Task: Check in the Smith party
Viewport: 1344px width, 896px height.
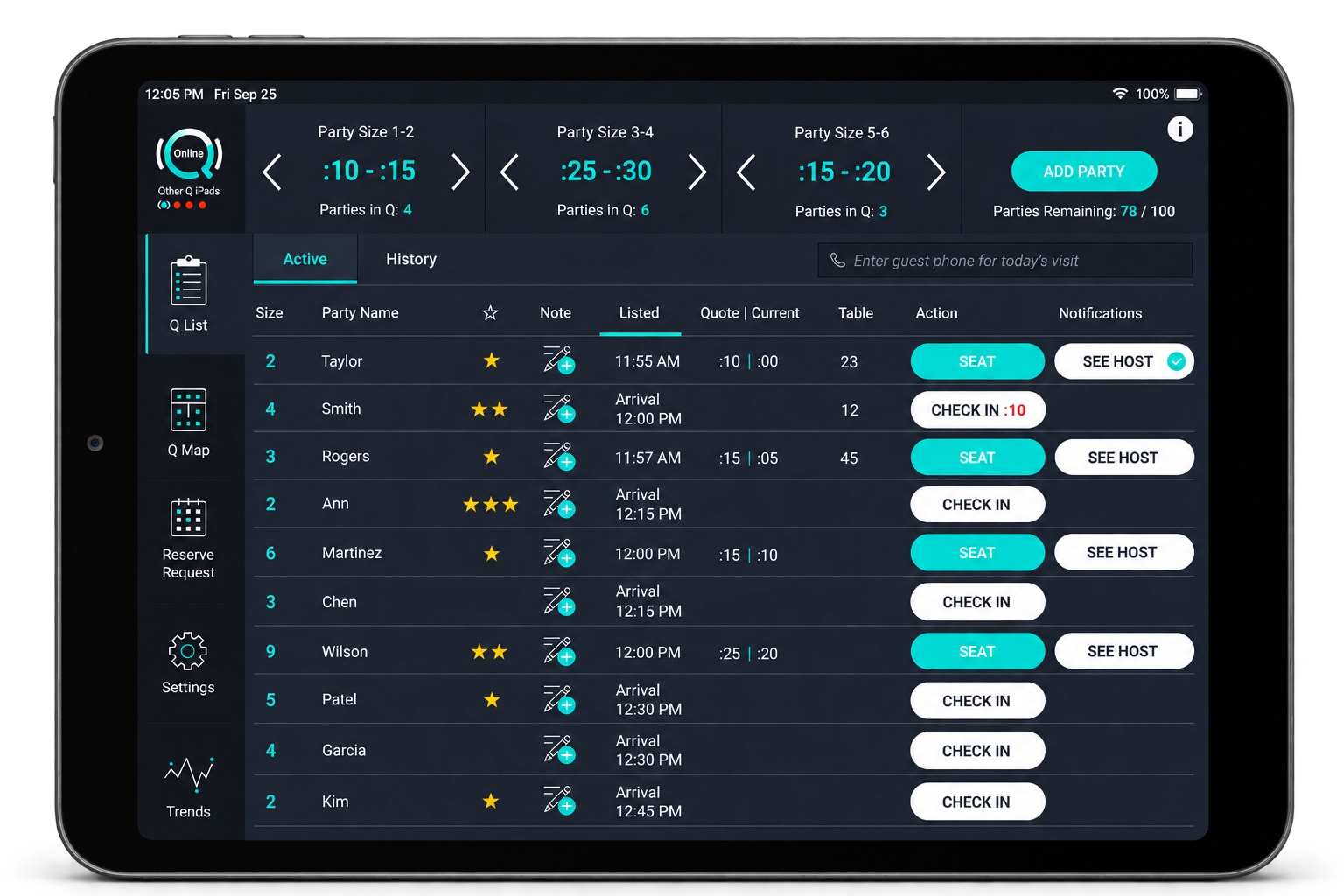Action: tap(977, 409)
